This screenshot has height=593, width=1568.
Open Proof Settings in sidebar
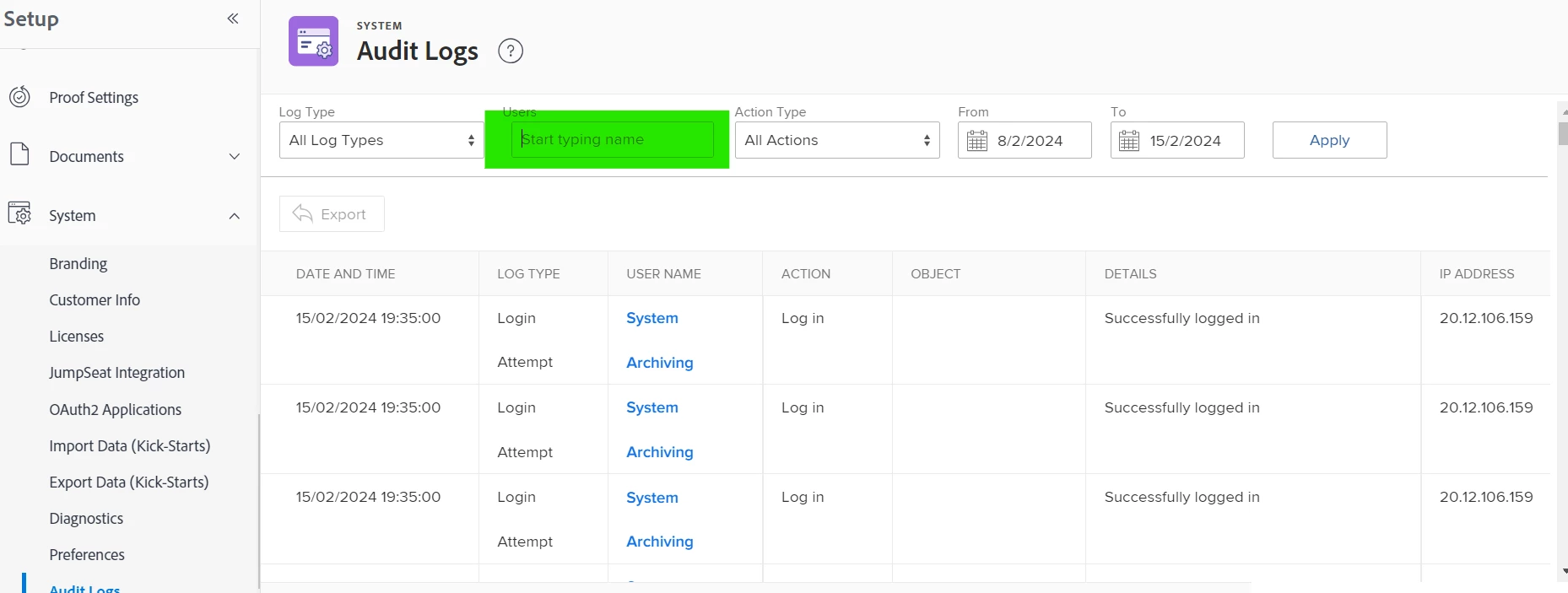[94, 98]
